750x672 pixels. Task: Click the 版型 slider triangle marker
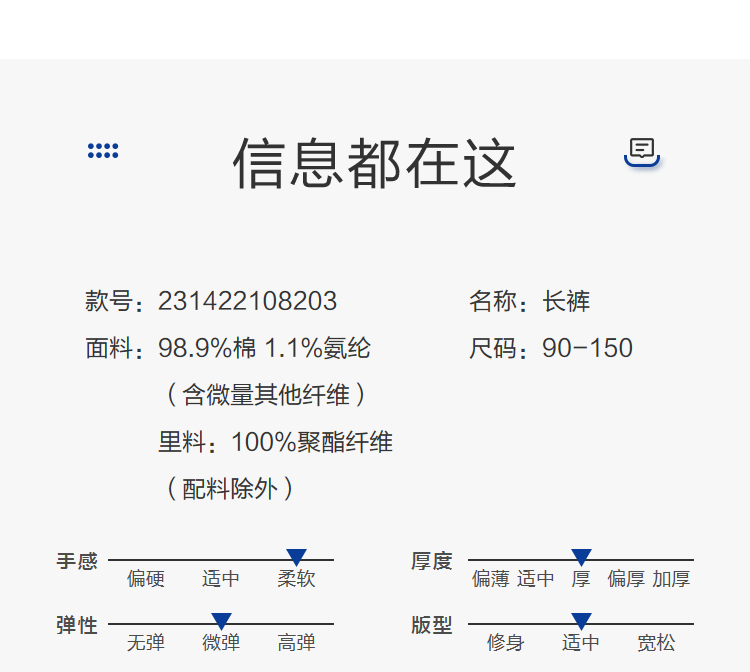coord(581,621)
